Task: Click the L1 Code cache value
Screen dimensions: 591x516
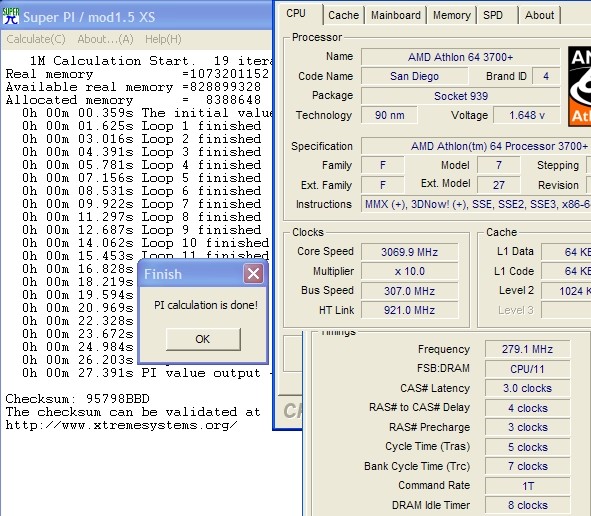Action: 566,271
